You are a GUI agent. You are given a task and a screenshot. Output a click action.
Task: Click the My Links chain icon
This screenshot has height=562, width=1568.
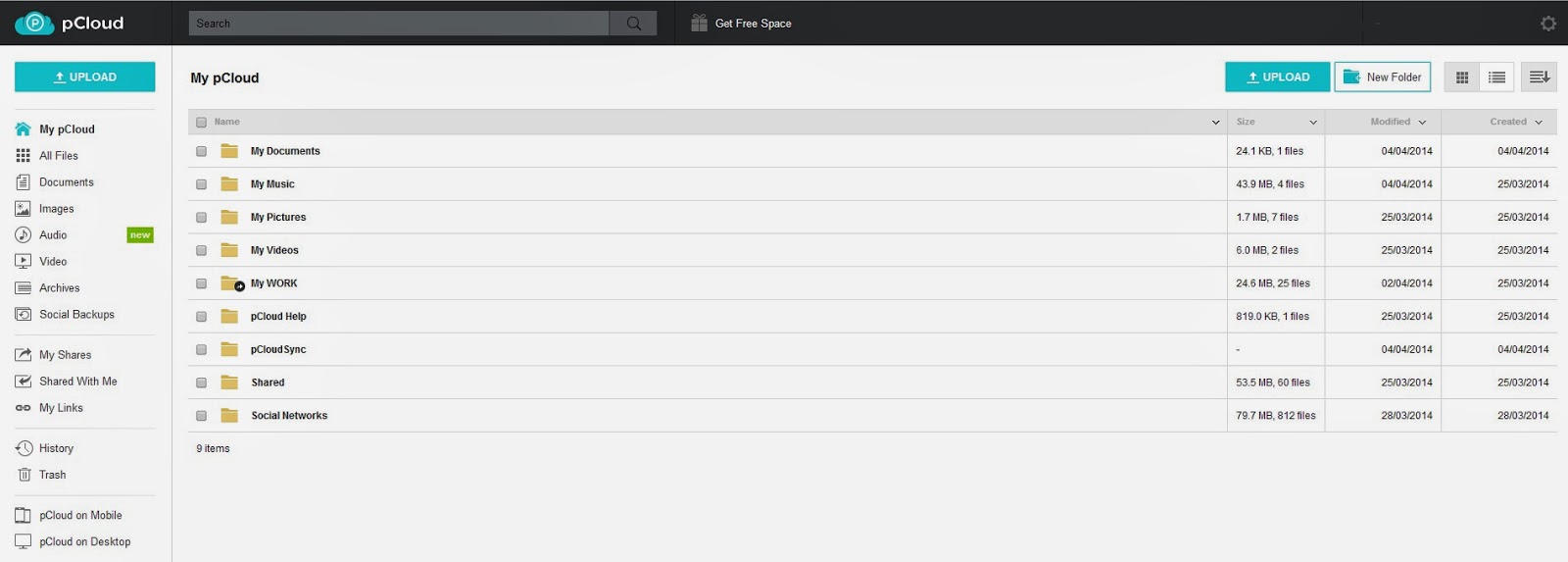(x=23, y=408)
